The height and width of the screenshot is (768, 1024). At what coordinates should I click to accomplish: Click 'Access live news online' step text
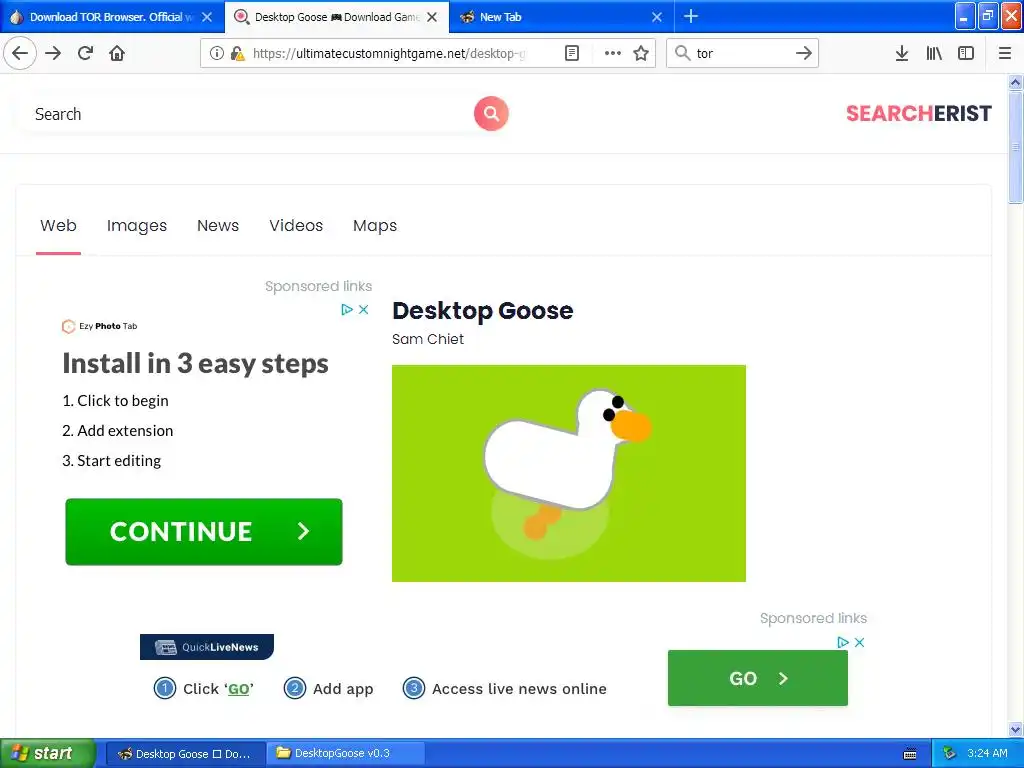[519, 689]
